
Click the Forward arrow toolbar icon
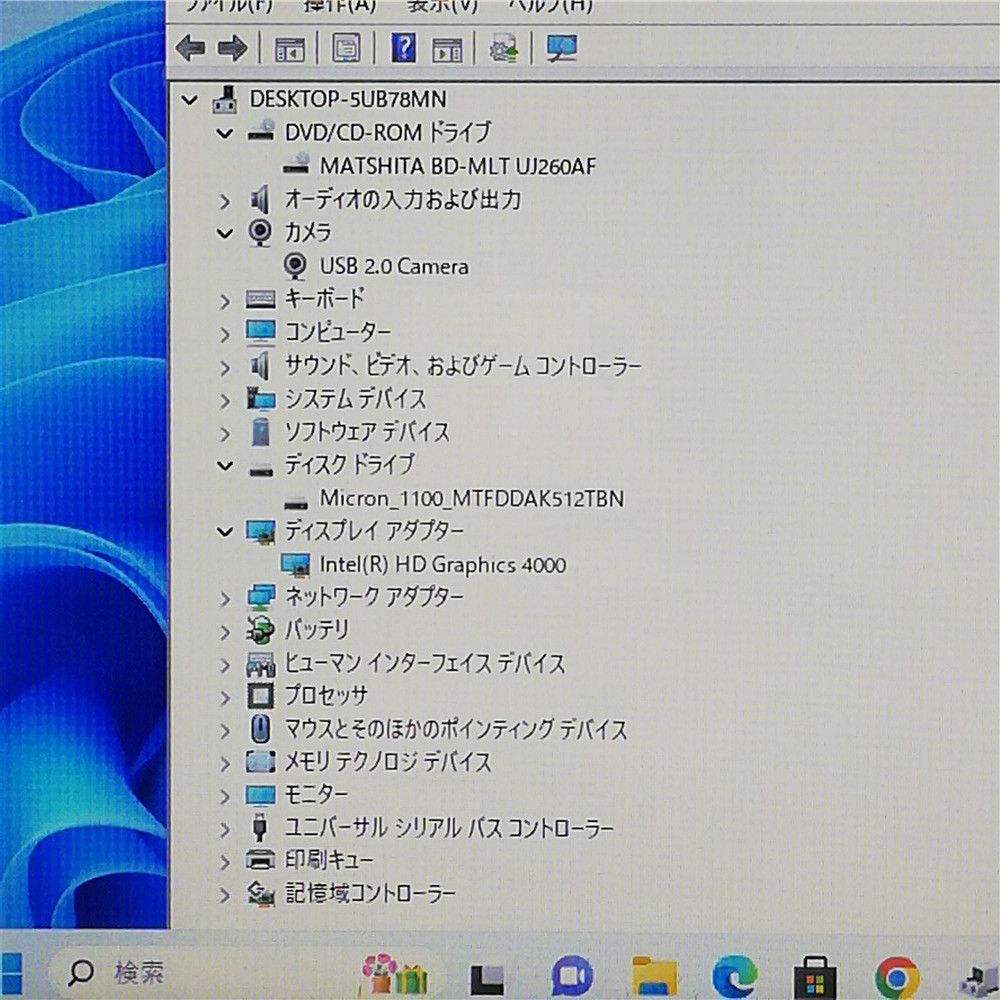[x=232, y=48]
